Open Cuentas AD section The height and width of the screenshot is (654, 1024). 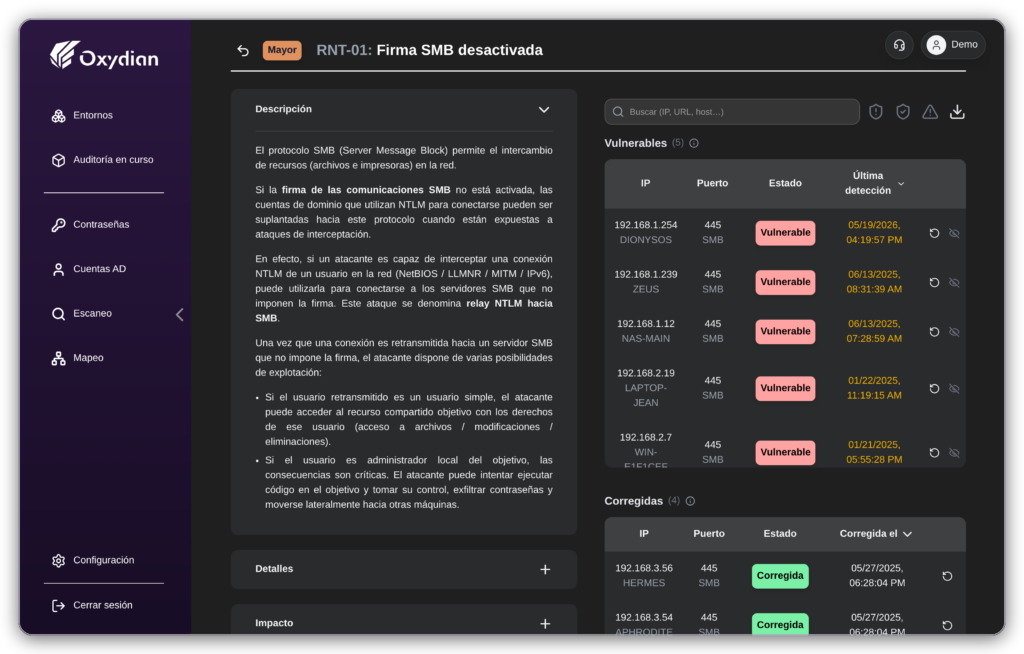(x=88, y=269)
